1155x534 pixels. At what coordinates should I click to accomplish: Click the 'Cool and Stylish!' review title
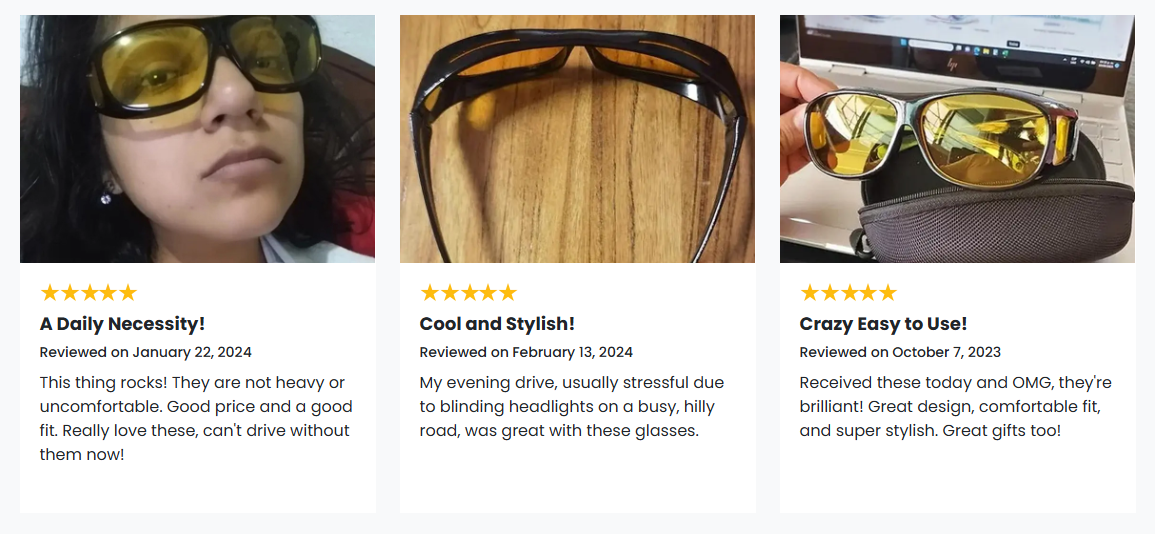coord(497,324)
